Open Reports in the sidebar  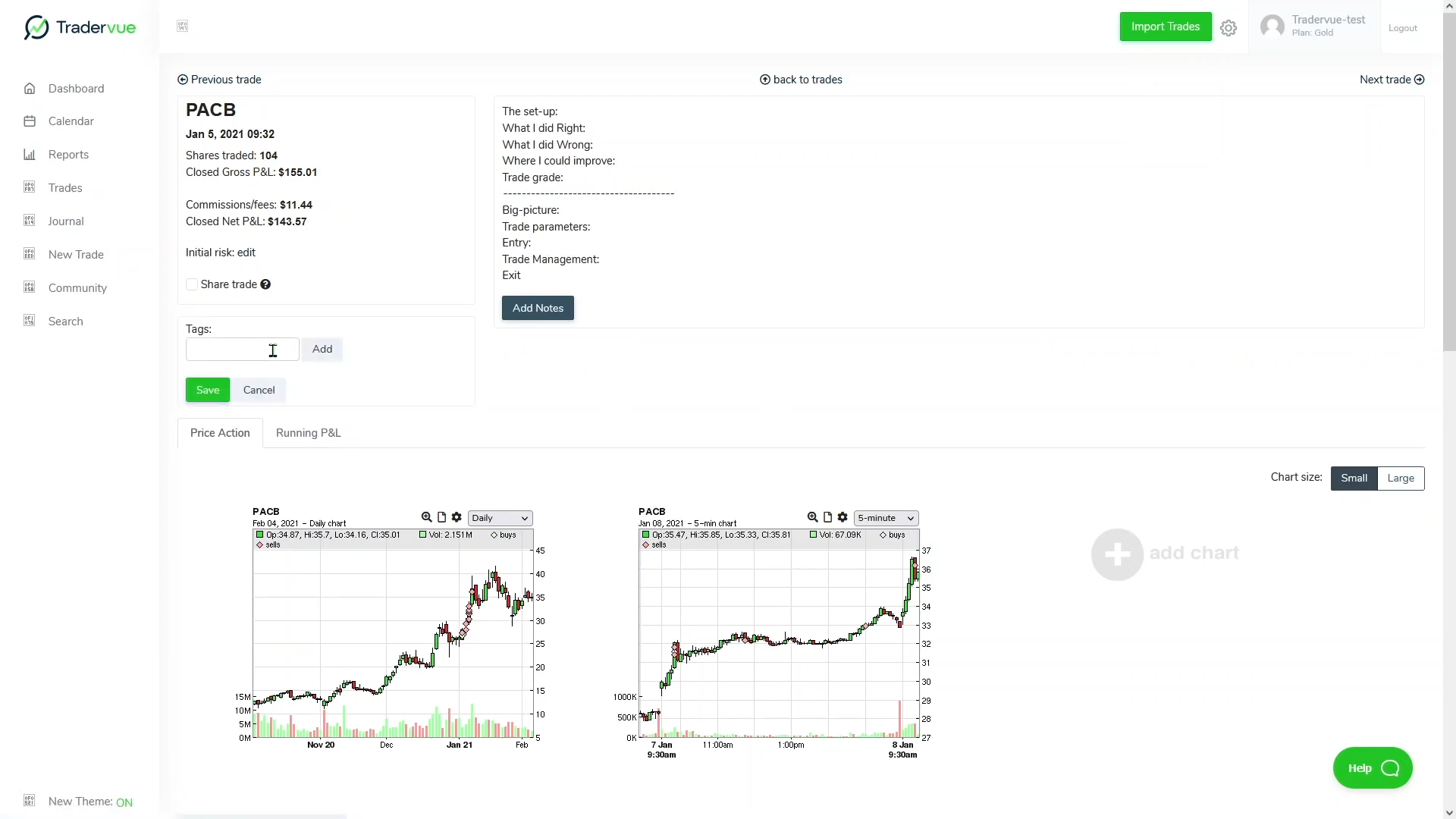[x=68, y=155]
